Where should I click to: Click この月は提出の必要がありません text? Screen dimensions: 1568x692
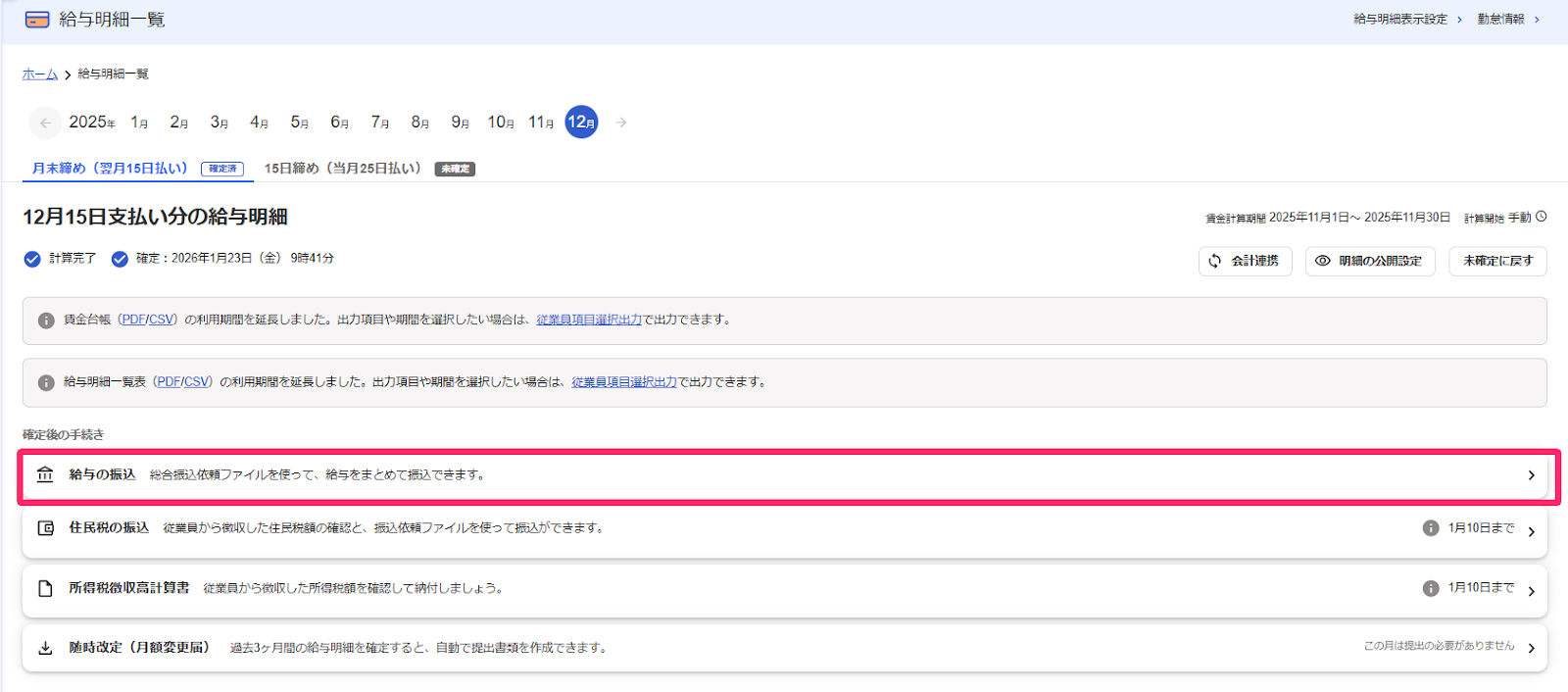[x=1439, y=646]
